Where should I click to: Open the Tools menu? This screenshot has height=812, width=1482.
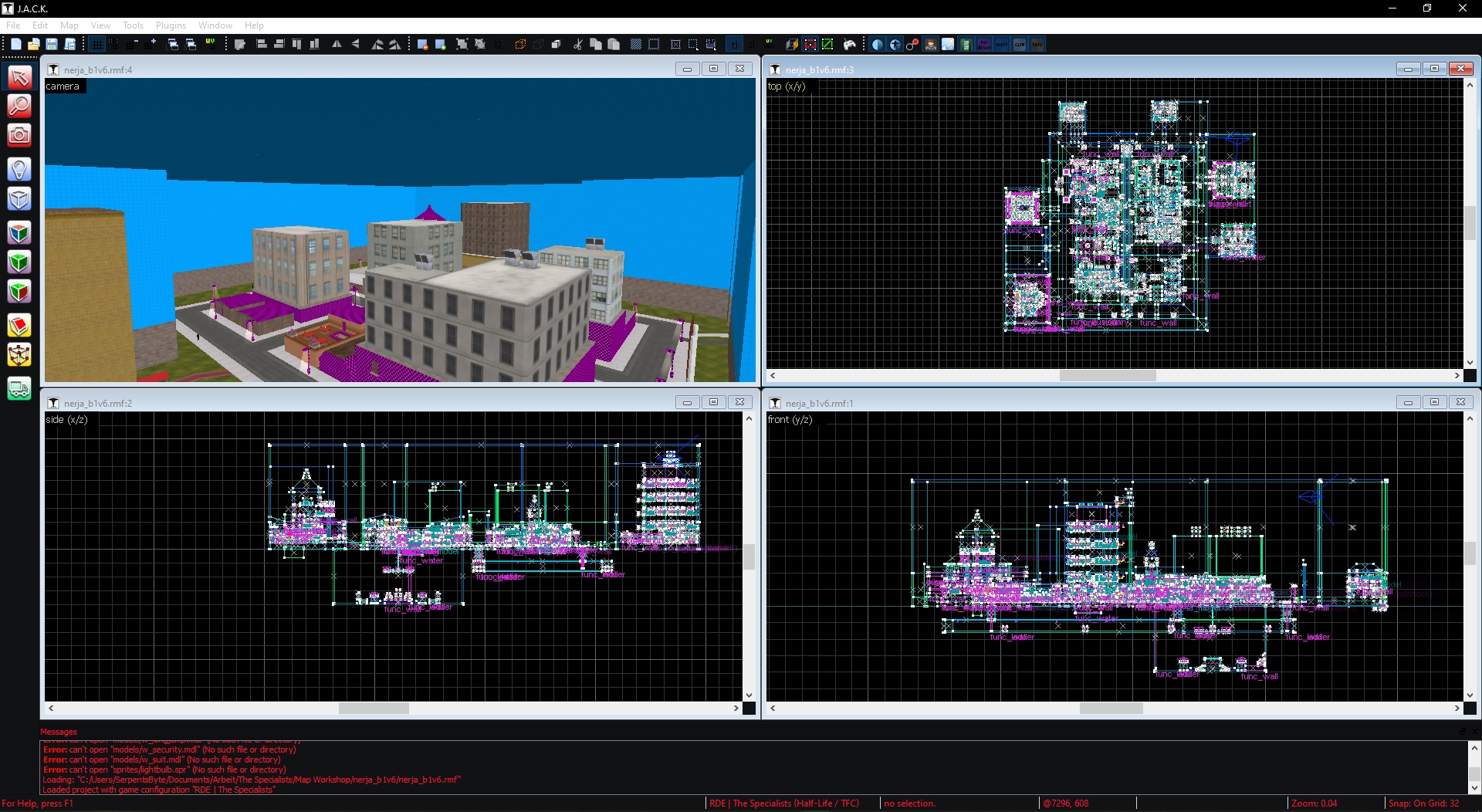[x=133, y=25]
